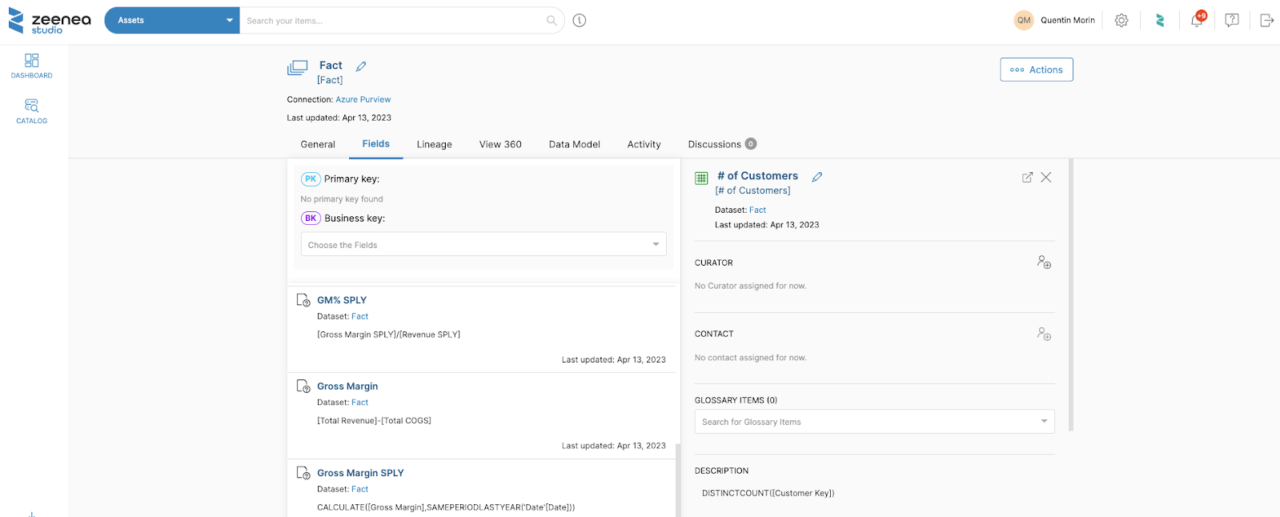Follow the Azure Purview connection link
The height and width of the screenshot is (517, 1280).
pos(363,99)
